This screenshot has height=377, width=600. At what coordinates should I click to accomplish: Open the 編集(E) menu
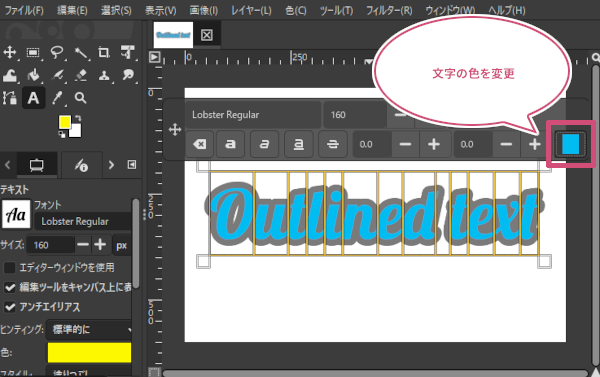coord(72,10)
